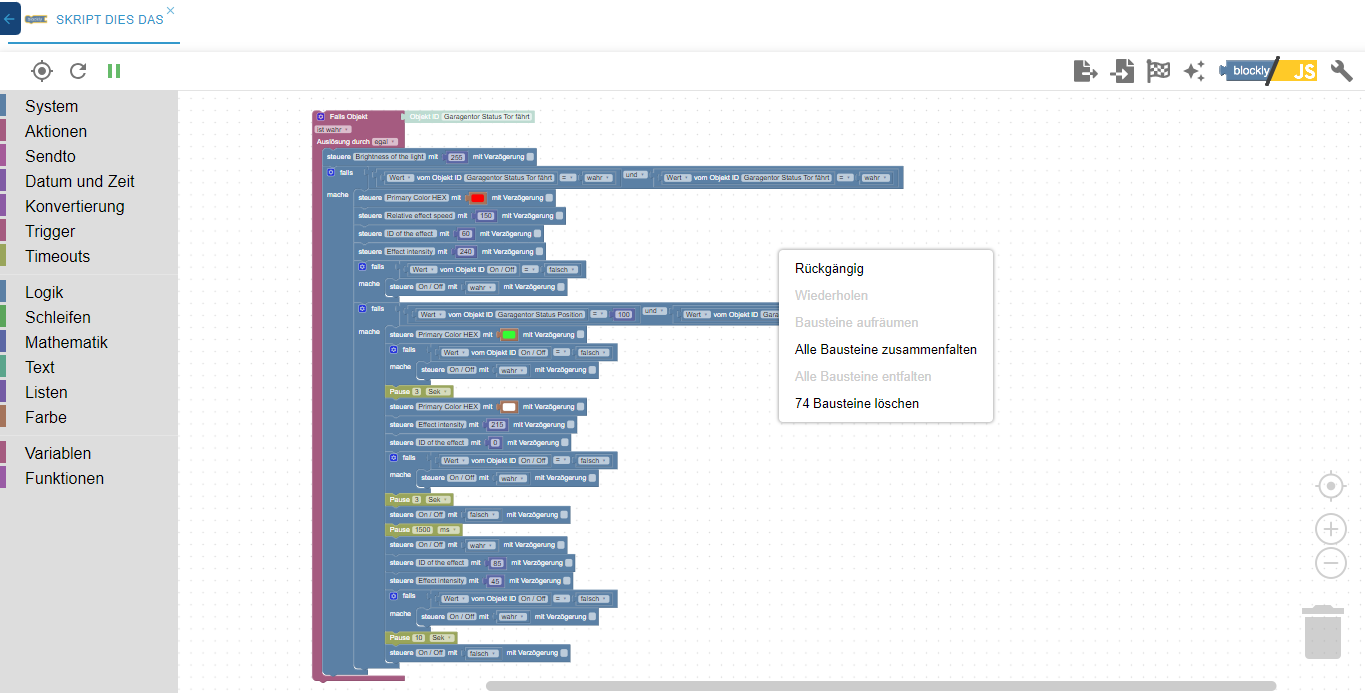Open 'und' dropdown after Status Position 100
This screenshot has width=1365, height=693.
coord(654,311)
